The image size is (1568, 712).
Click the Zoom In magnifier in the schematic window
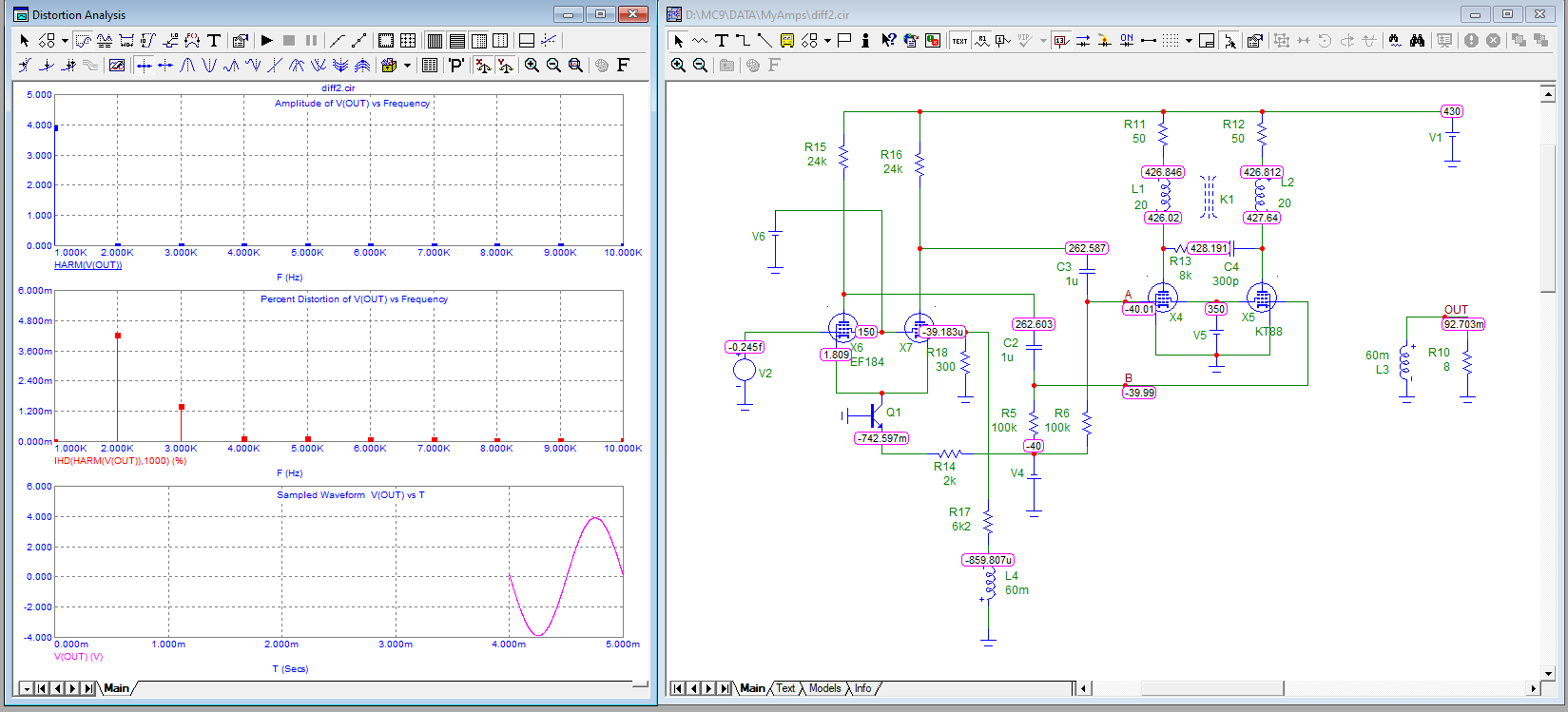pyautogui.click(x=678, y=66)
